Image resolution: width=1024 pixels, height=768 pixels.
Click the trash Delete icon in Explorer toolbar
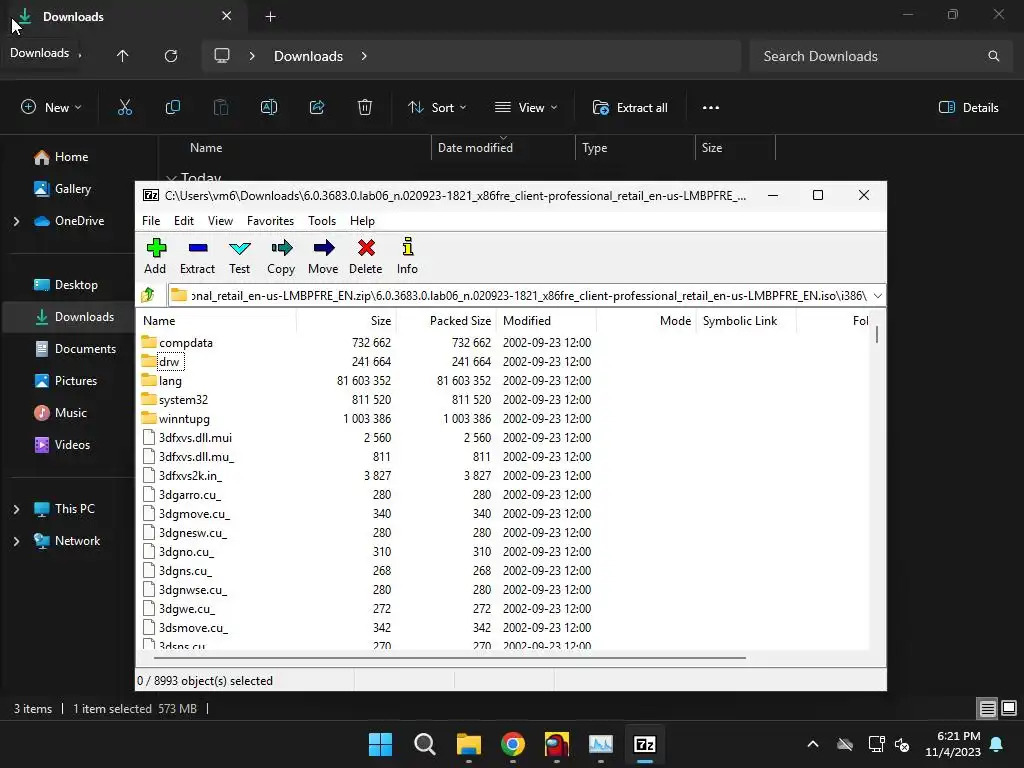point(365,108)
